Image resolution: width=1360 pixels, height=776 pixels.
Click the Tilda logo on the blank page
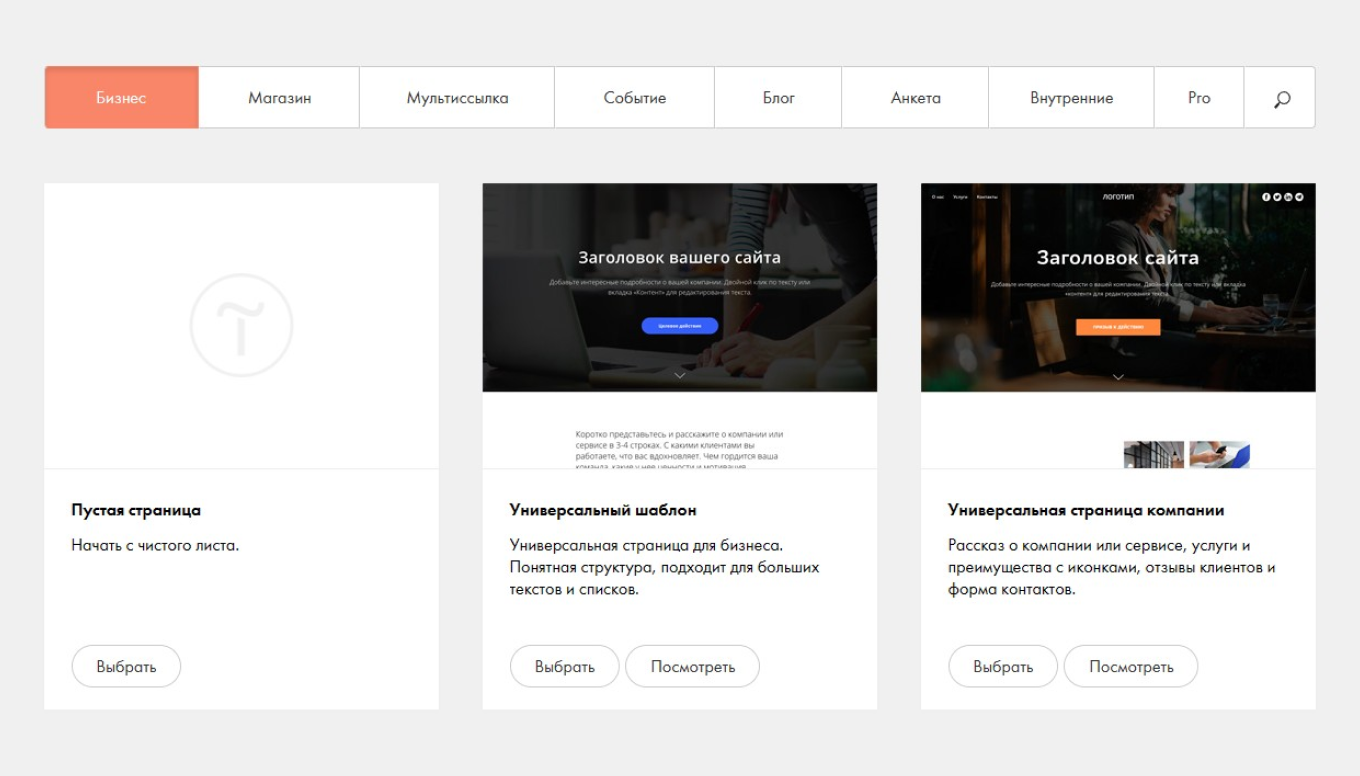(x=241, y=326)
